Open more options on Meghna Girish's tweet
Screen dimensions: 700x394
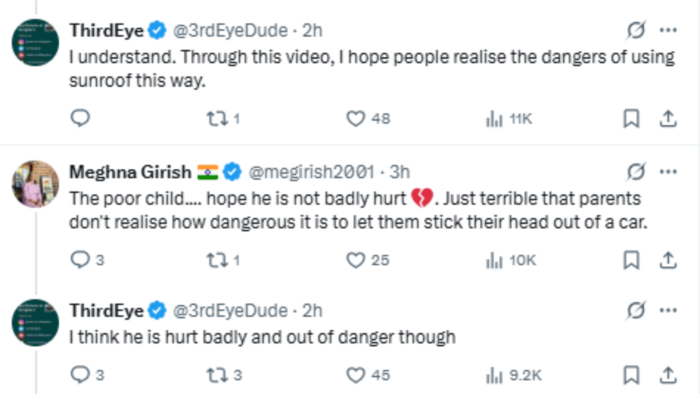[x=668, y=172]
